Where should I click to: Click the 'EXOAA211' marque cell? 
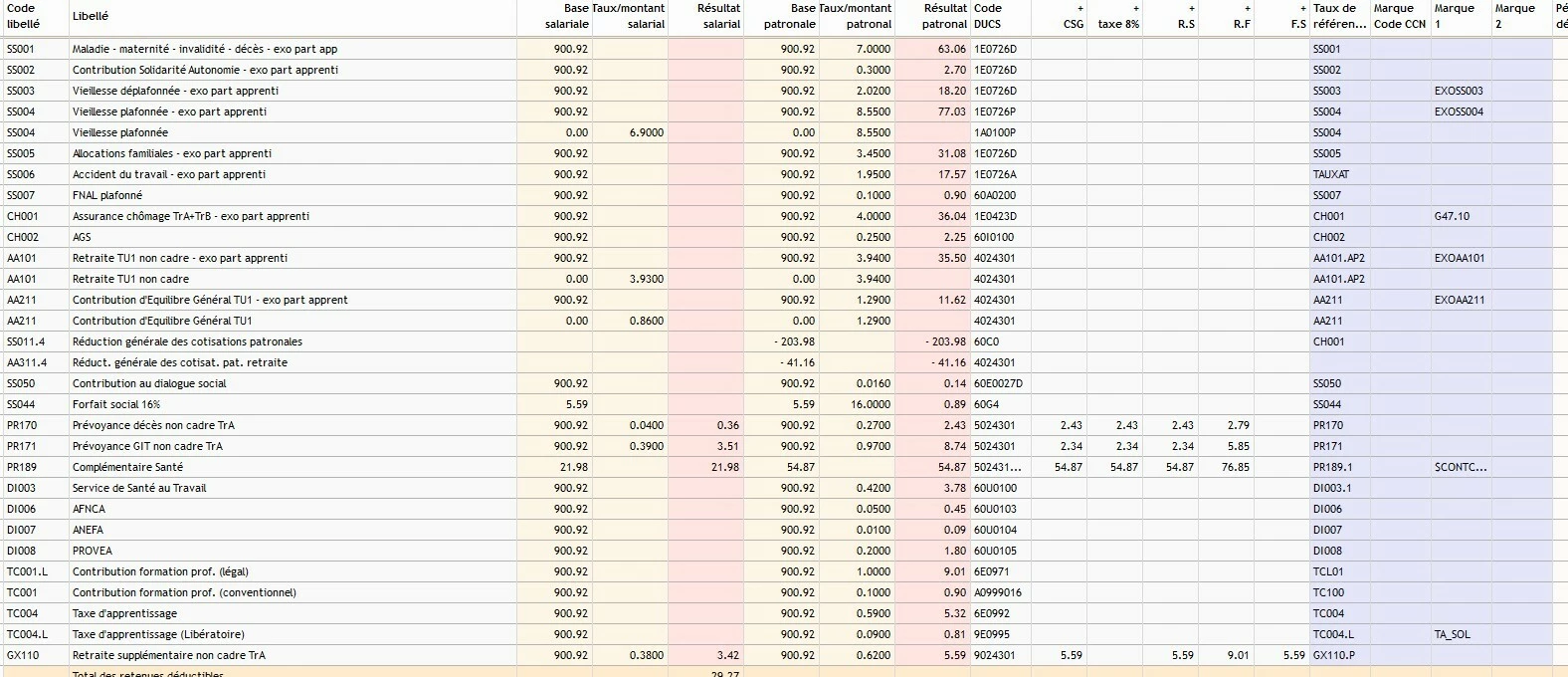(1461, 300)
